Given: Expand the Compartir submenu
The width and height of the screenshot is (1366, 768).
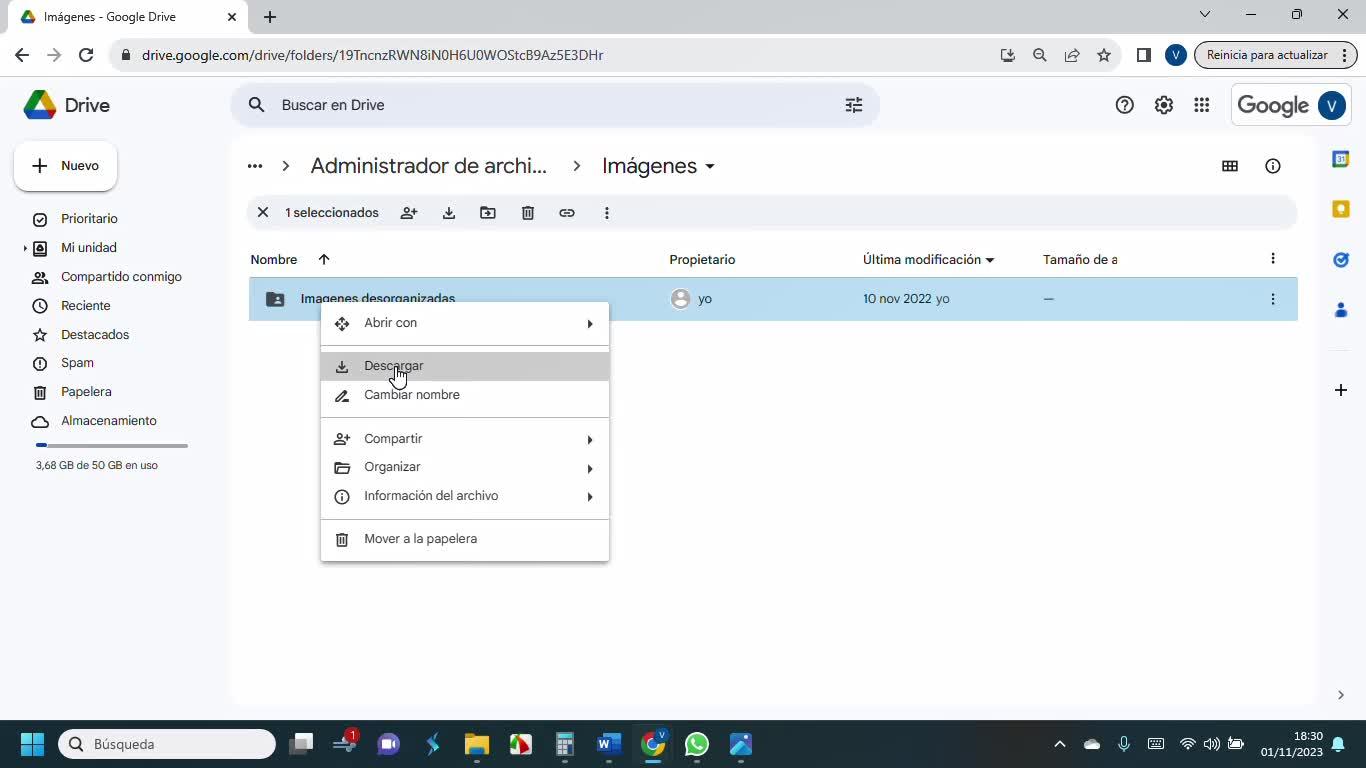Looking at the screenshot, I should point(465,439).
